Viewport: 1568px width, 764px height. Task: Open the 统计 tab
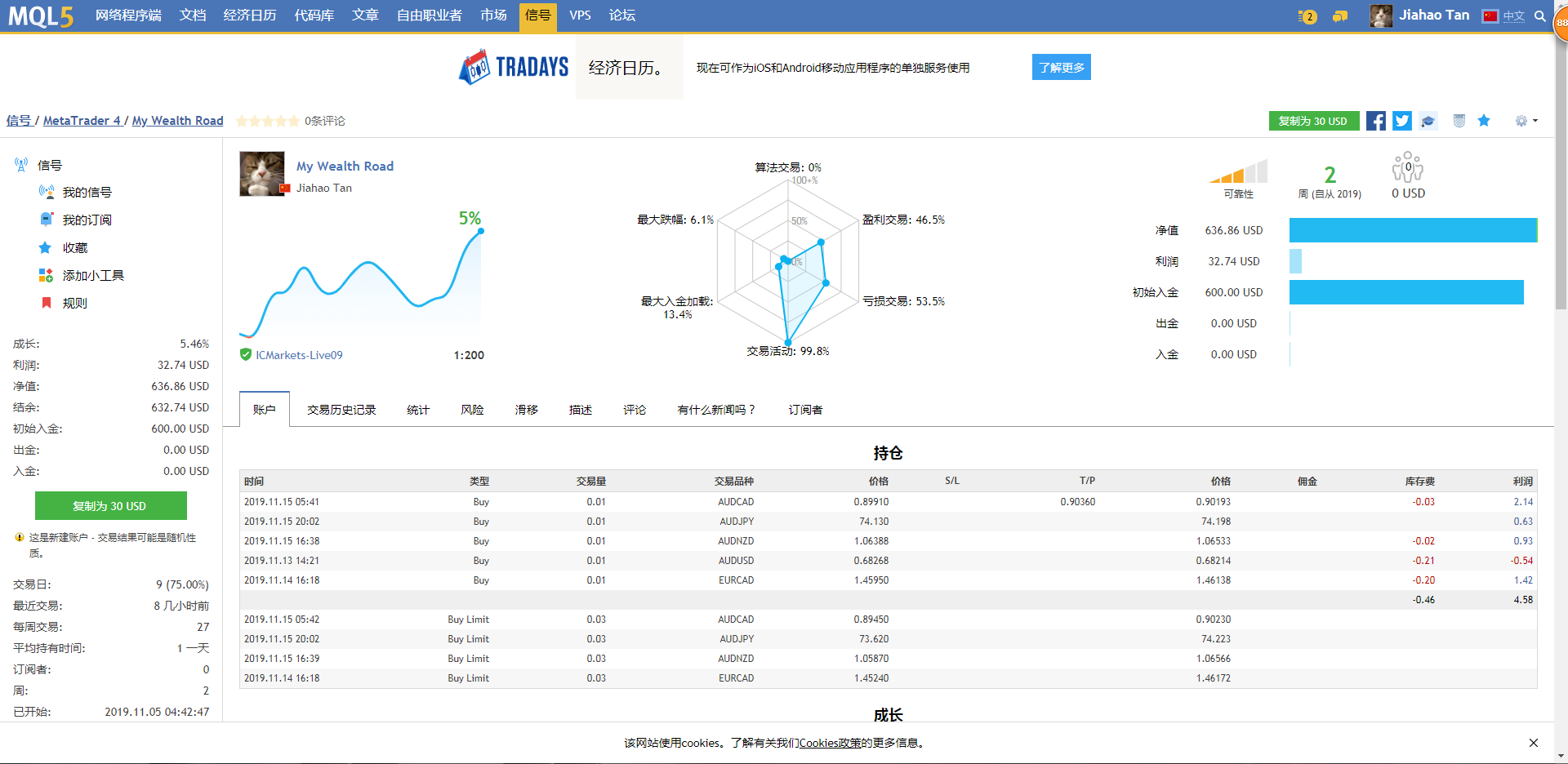coord(418,410)
